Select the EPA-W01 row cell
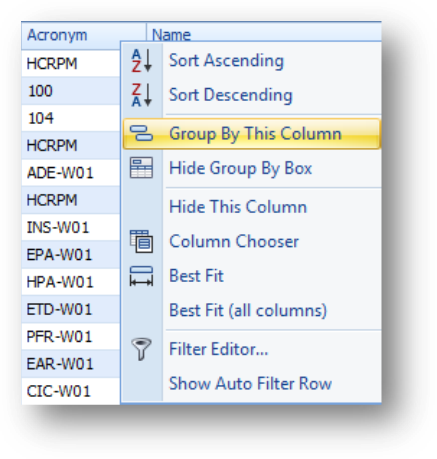Image resolution: width=437 pixels, height=459 pixels. (x=71, y=255)
